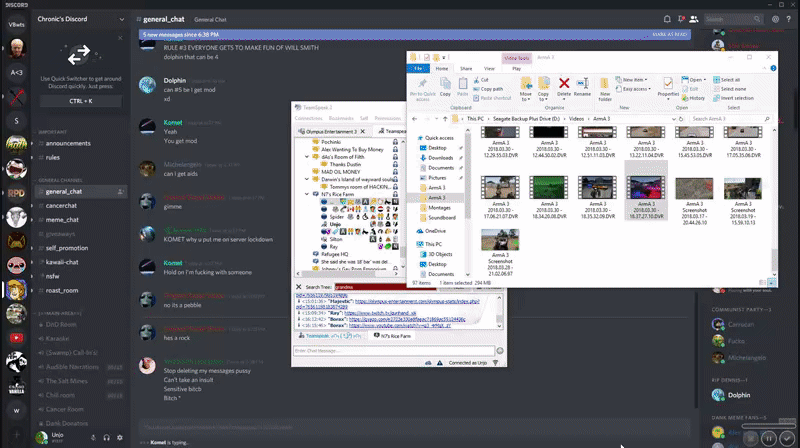Switch to Explorer Share tab
The width and height of the screenshot is (800, 448).
pos(466,68)
